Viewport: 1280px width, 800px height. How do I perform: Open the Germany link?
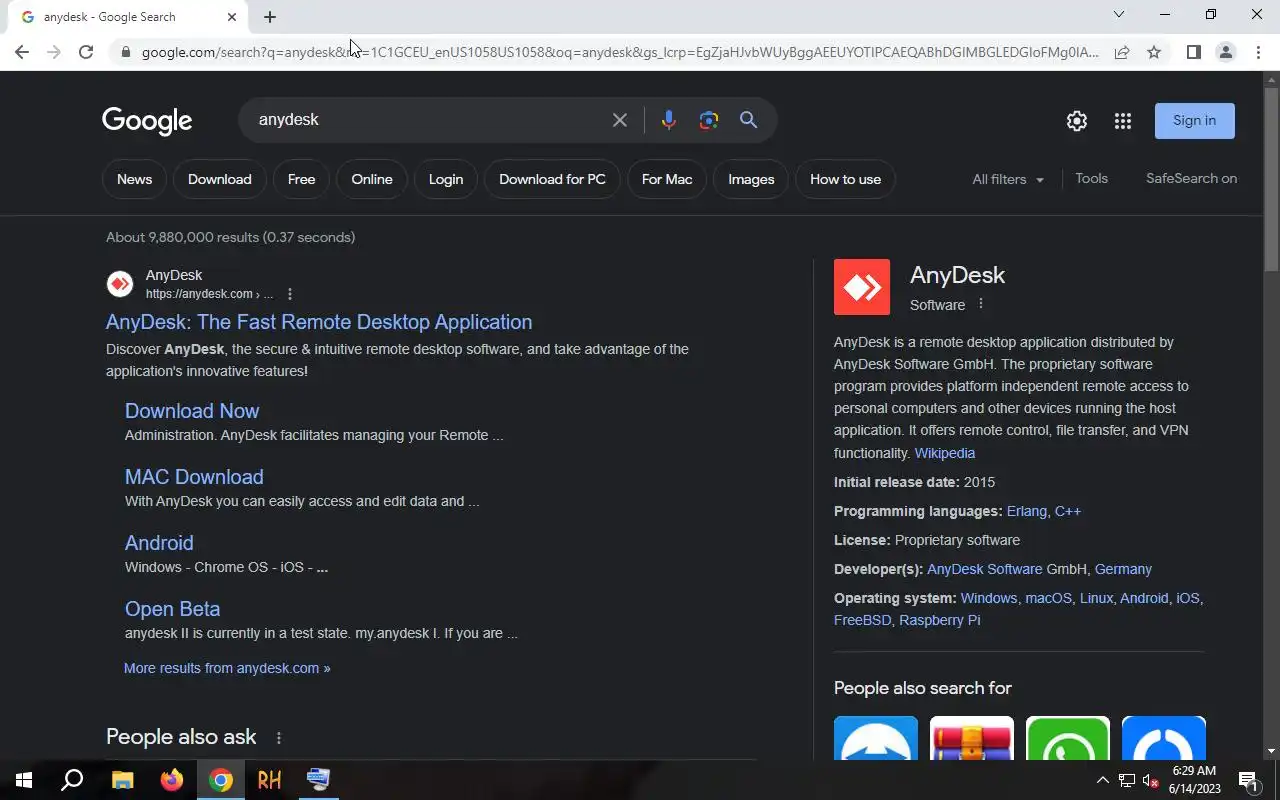click(x=1123, y=569)
